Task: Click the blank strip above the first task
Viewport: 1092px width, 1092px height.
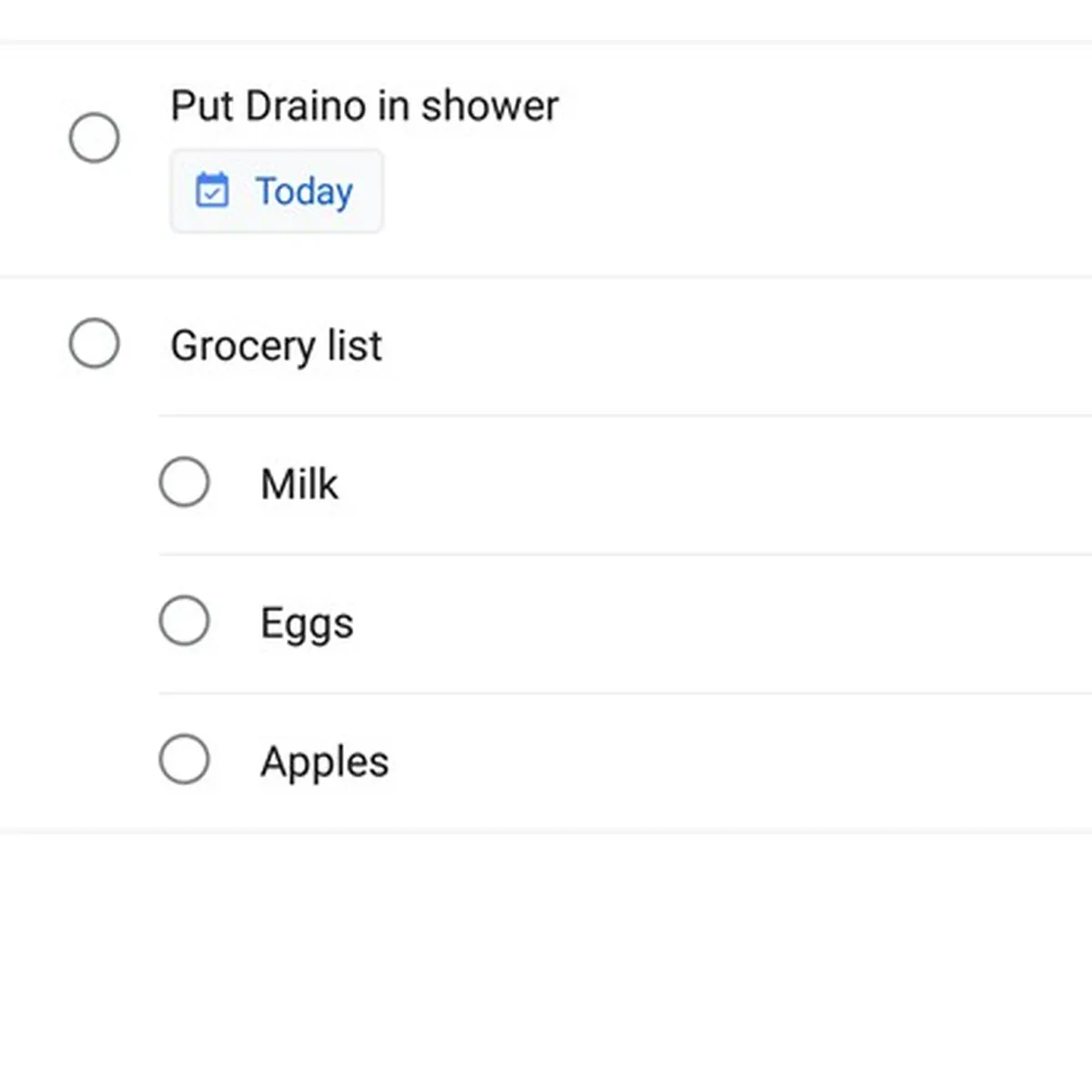Action: pyautogui.click(x=546, y=20)
